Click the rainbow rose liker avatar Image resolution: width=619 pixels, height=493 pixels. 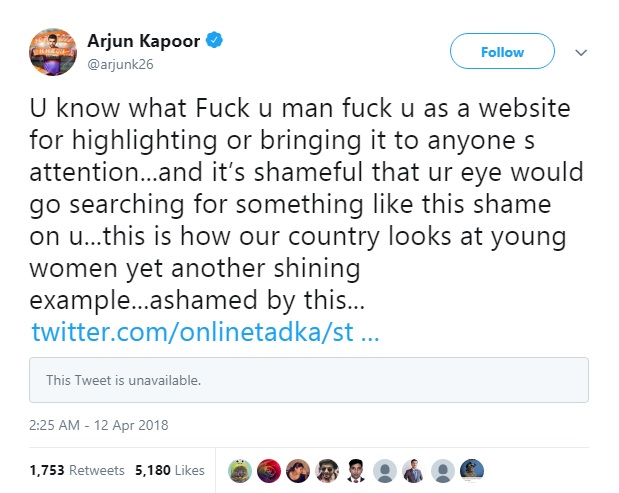click(x=269, y=469)
